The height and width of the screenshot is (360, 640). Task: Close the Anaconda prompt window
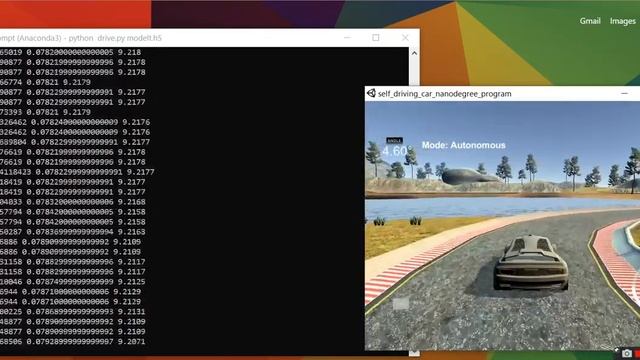[x=405, y=38]
